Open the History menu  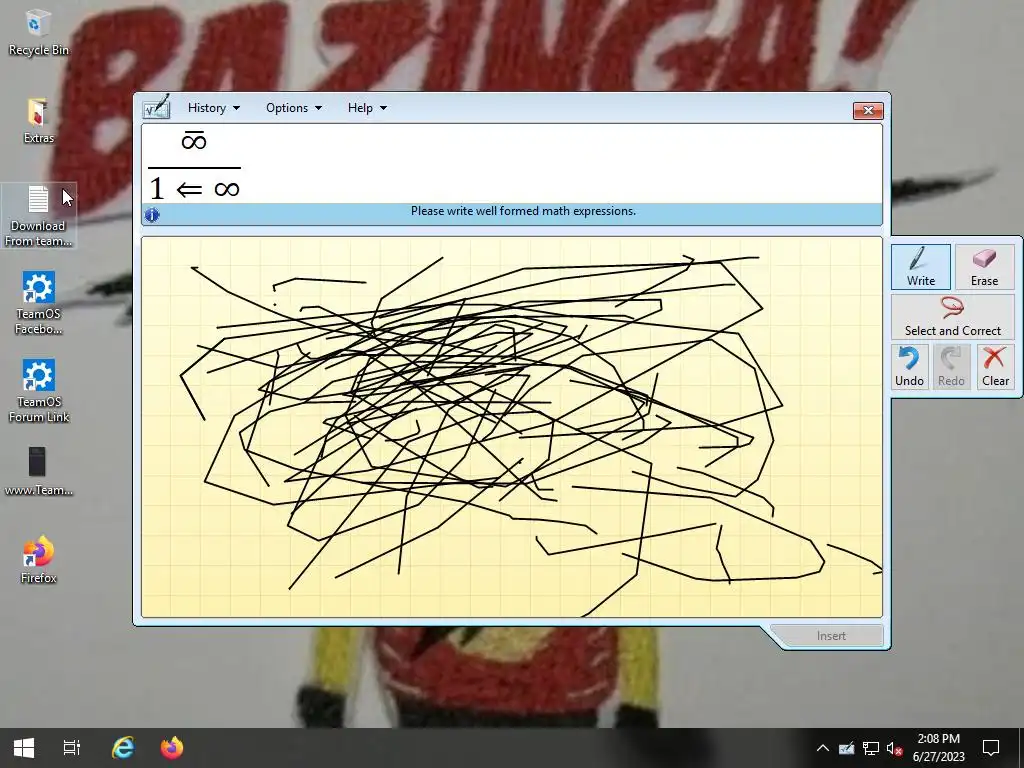(x=214, y=108)
